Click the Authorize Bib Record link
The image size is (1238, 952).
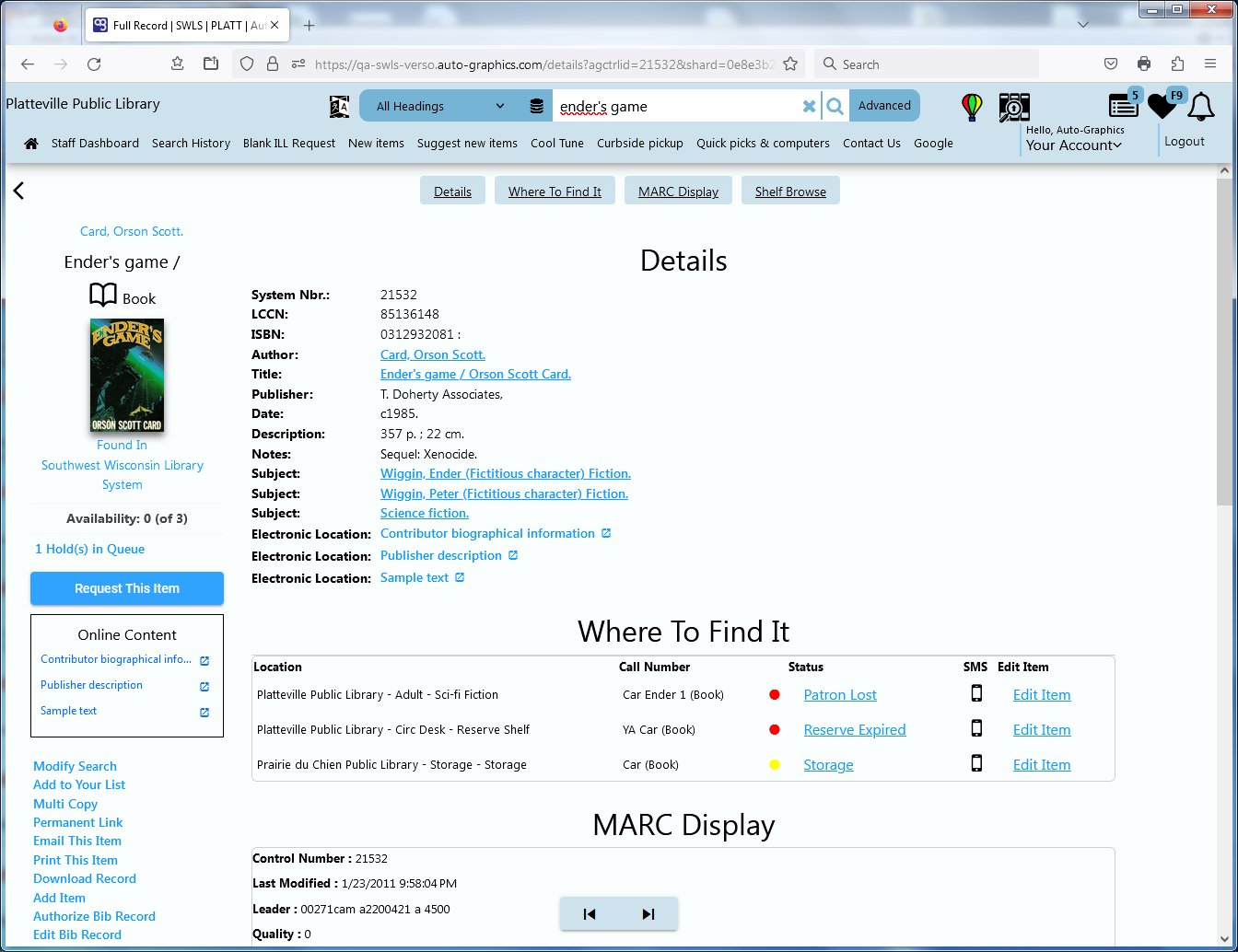tap(94, 917)
